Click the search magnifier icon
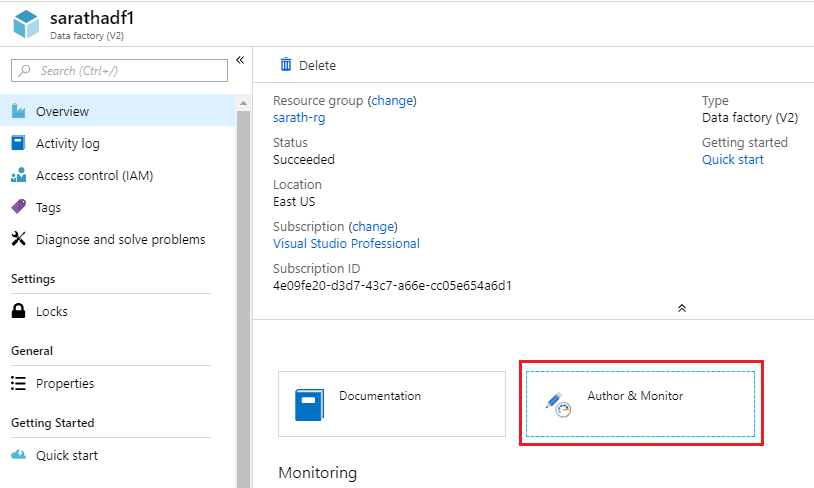 pyautogui.click(x=24, y=70)
